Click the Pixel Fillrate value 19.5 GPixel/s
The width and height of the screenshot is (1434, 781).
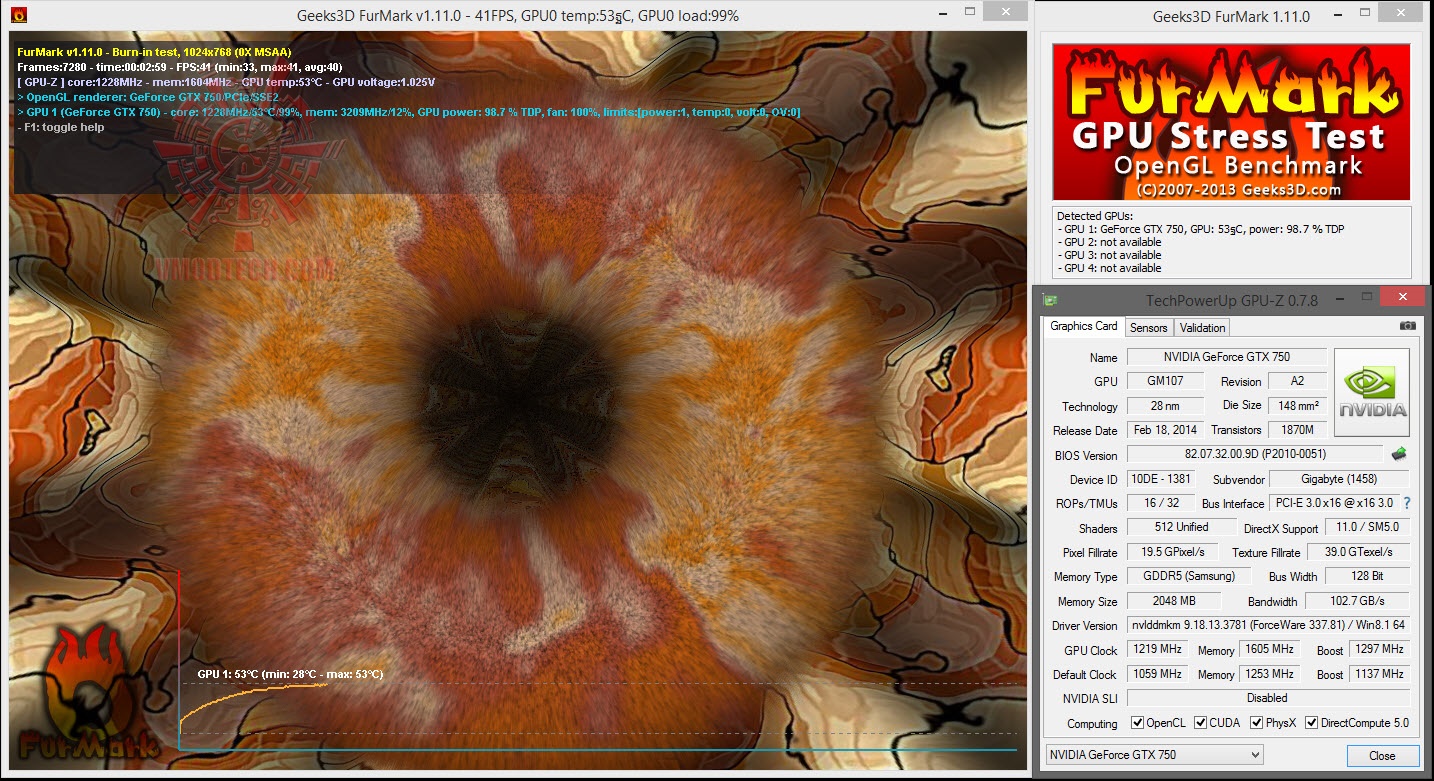pyautogui.click(x=1172, y=551)
